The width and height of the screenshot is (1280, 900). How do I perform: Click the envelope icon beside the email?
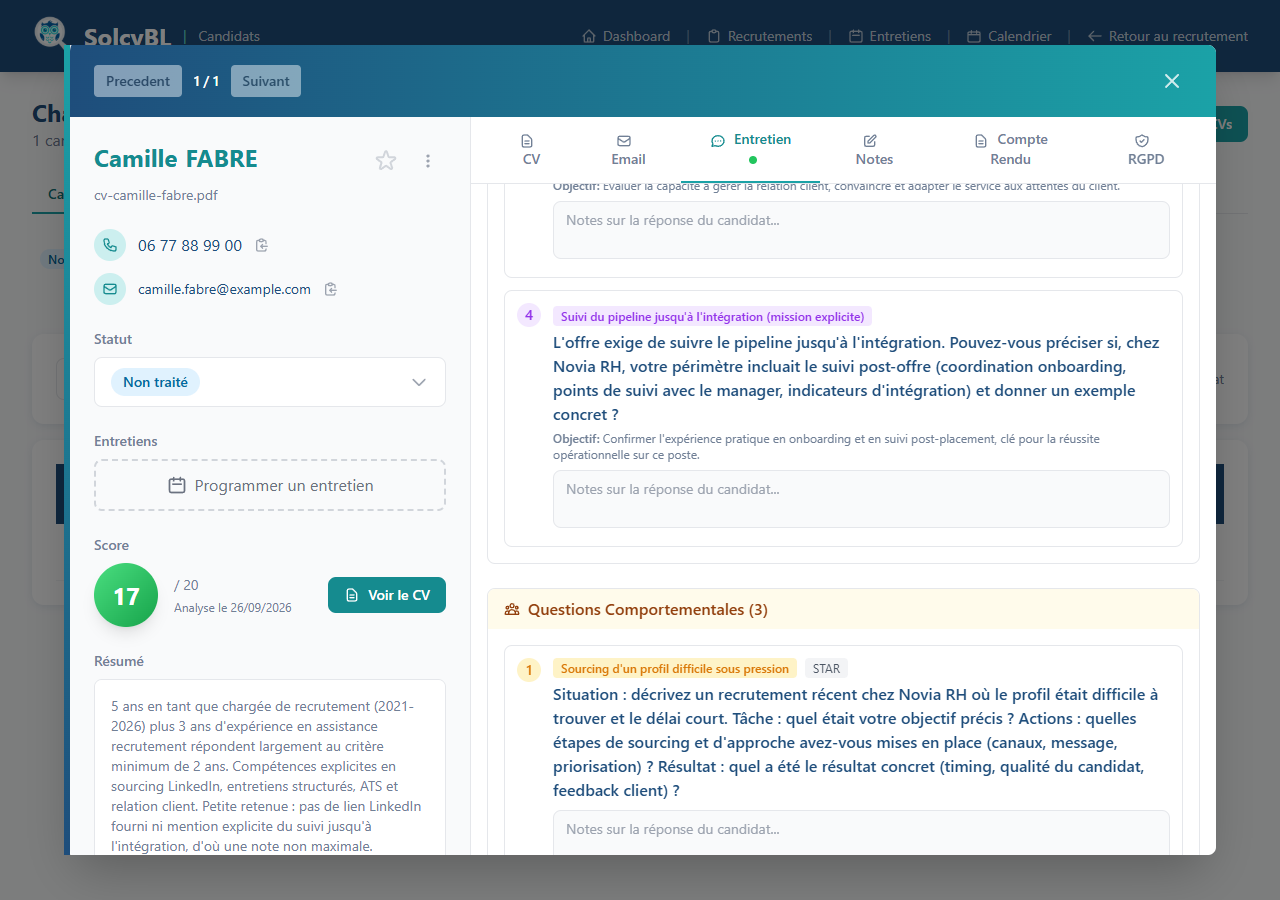(x=110, y=289)
